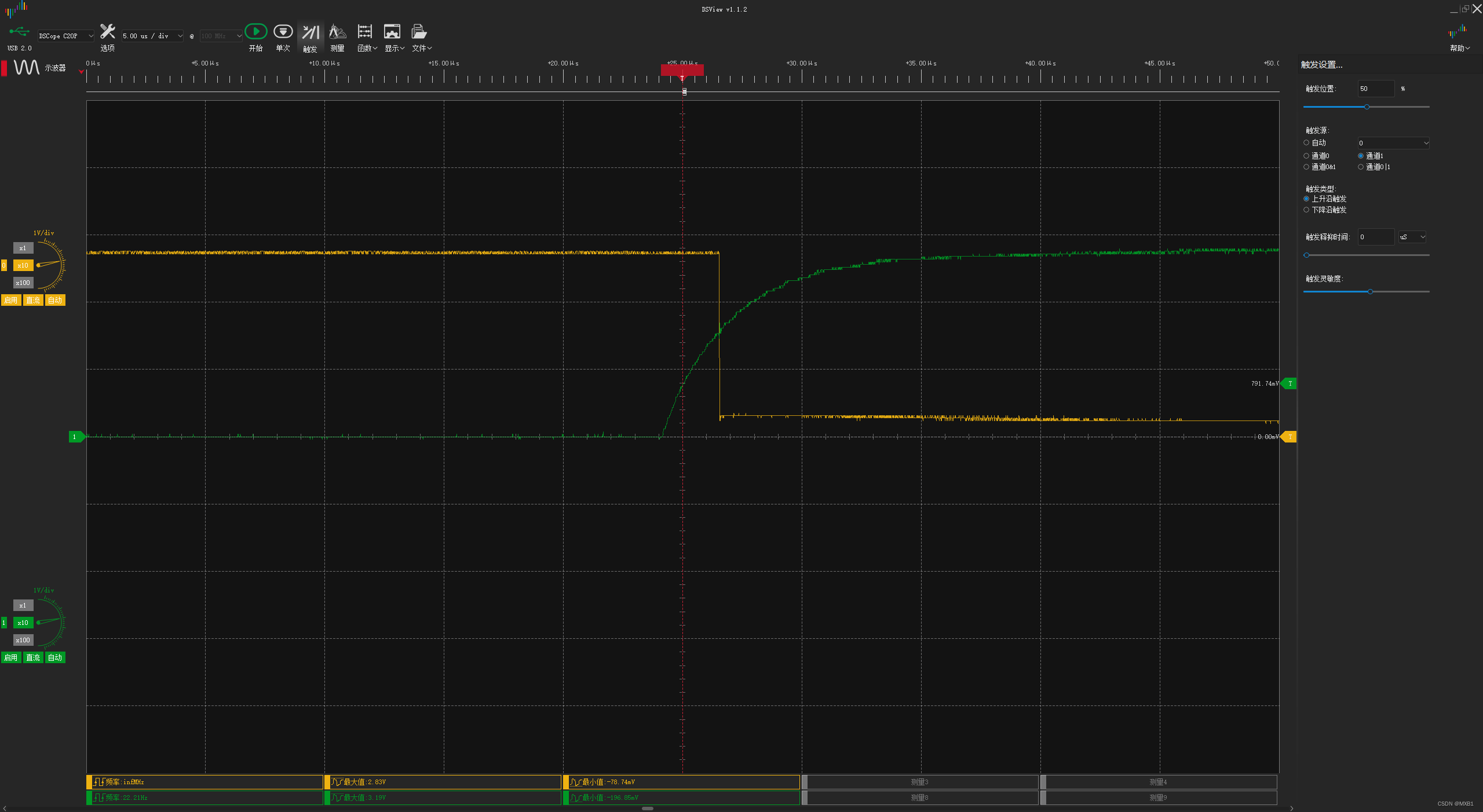Screen dimensions: 1483x812
Task: Adjust the trigger sensitivity (触发灵敏度) slider
Action: click(x=1370, y=291)
